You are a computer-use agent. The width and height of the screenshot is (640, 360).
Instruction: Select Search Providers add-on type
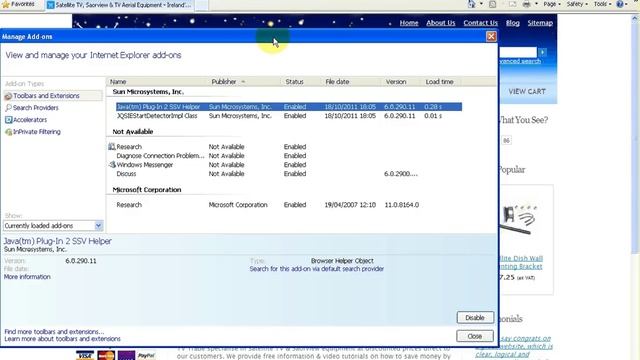click(x=36, y=108)
